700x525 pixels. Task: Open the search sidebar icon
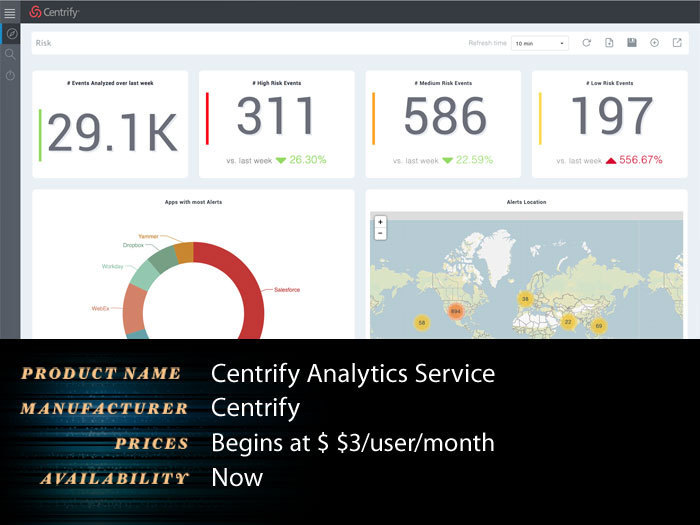pyautogui.click(x=10, y=54)
